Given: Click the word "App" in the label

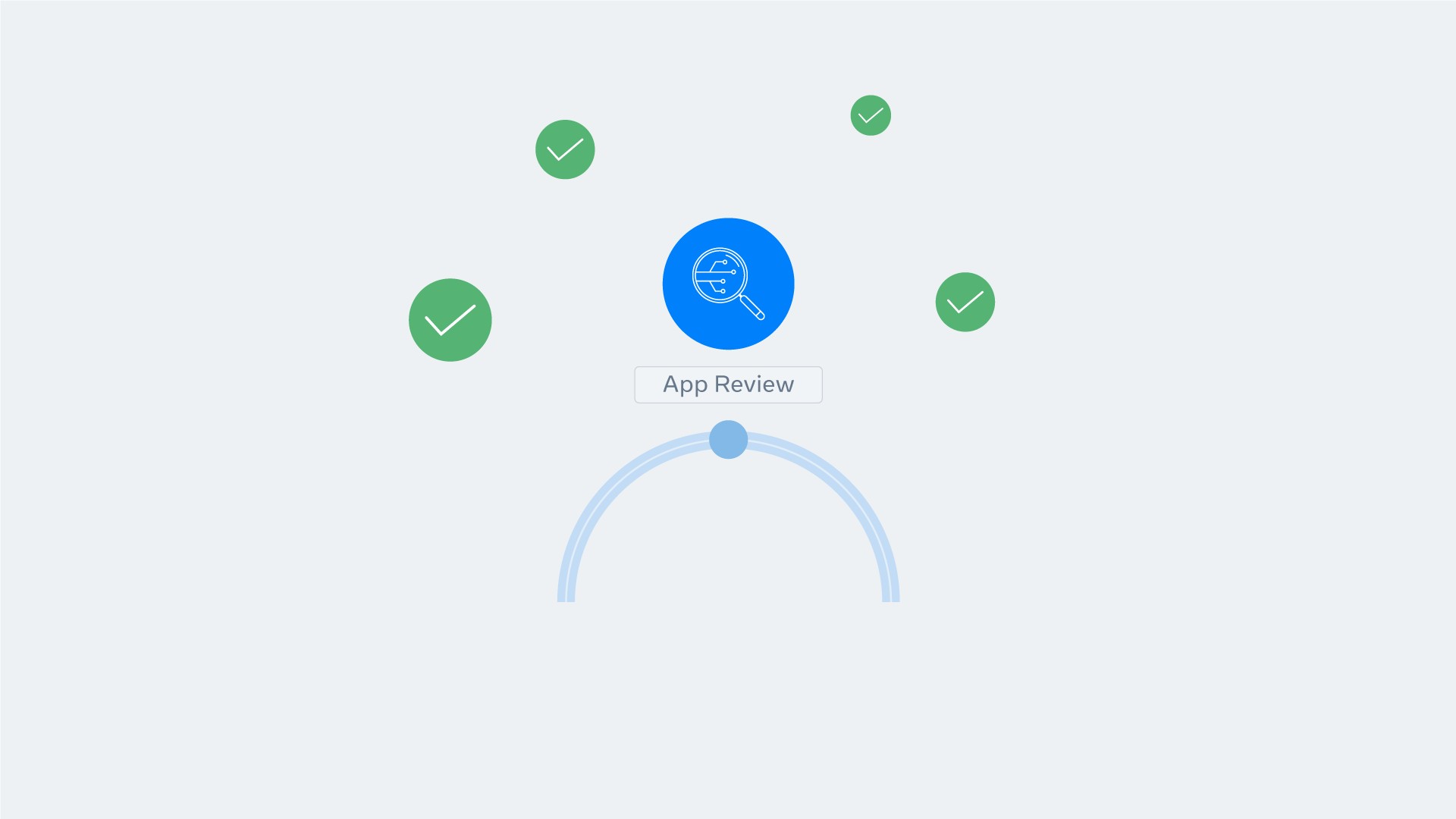Looking at the screenshot, I should [685, 384].
